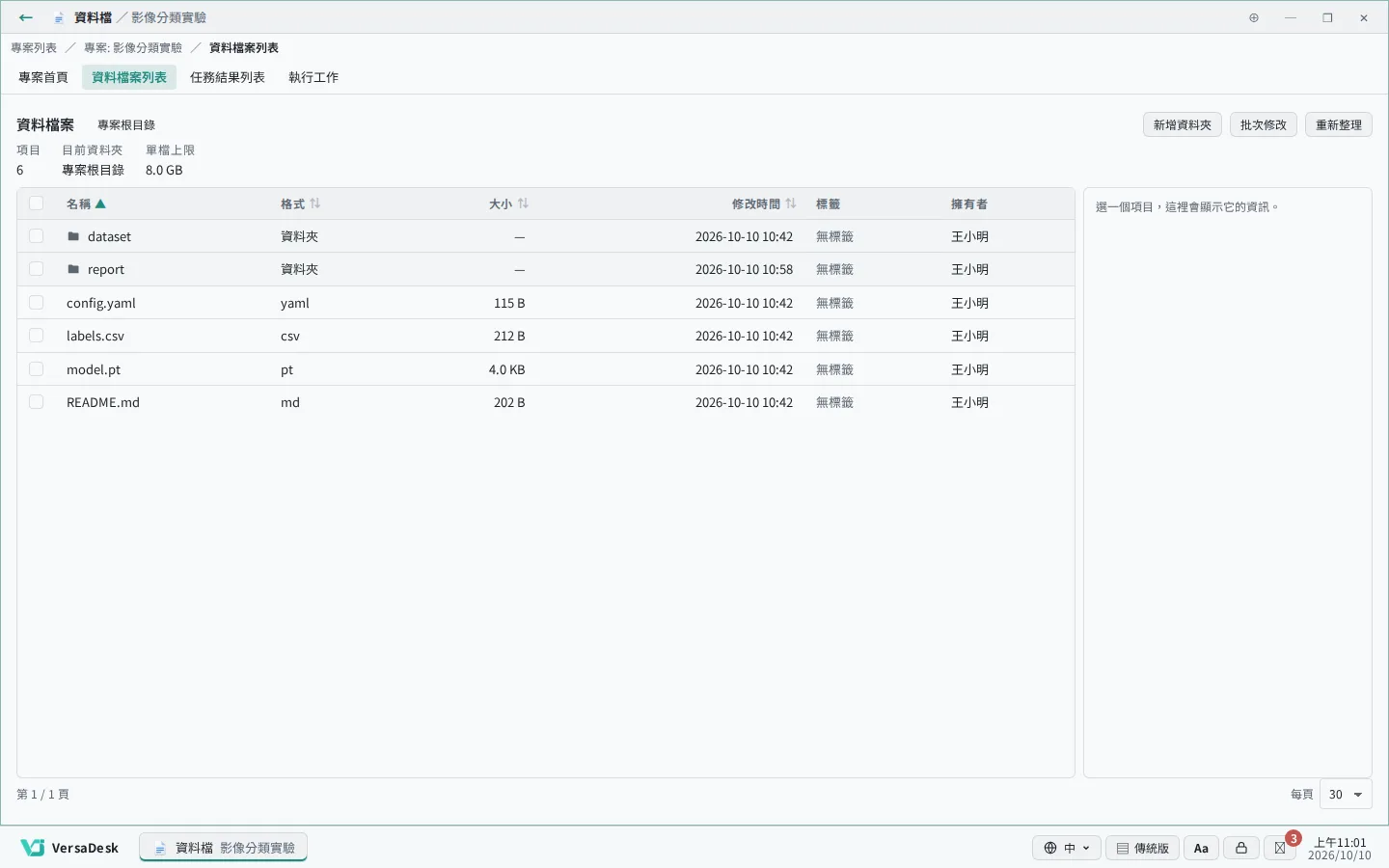Expand the 中 language dropdown chevron
This screenshot has width=1389, height=868.
point(1086,849)
